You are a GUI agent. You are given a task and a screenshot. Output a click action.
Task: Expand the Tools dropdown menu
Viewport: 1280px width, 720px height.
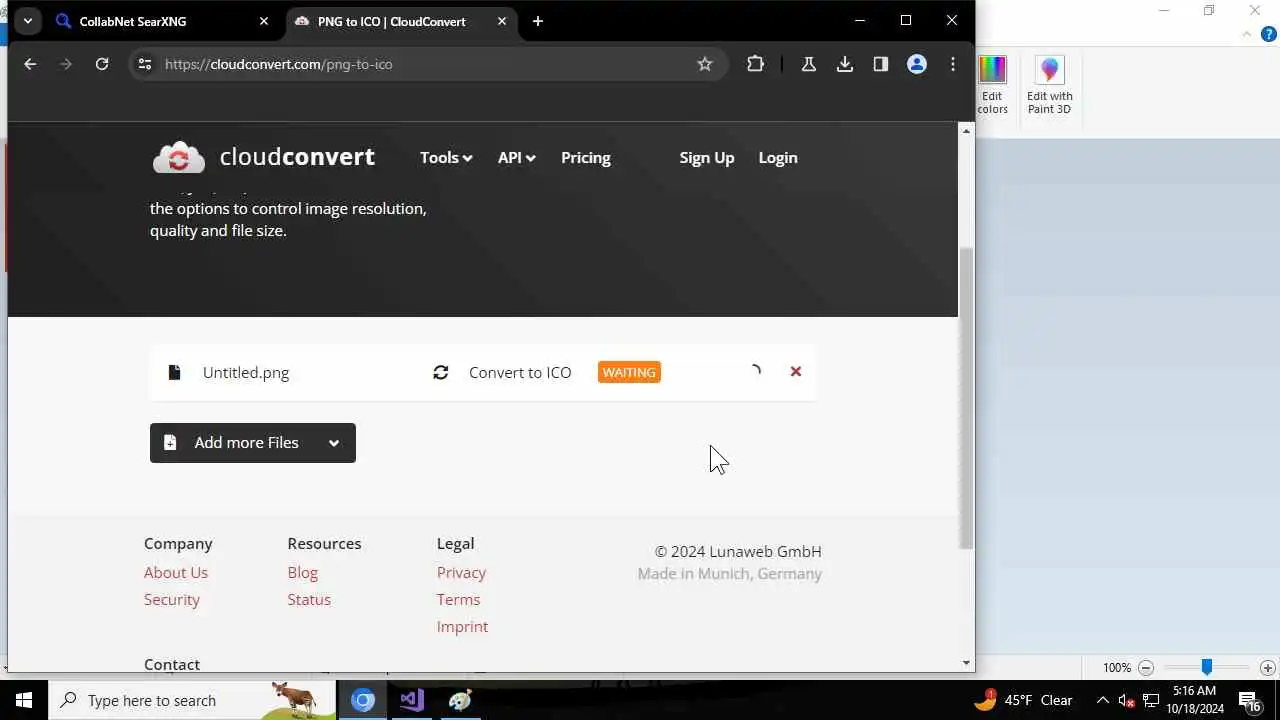[446, 157]
